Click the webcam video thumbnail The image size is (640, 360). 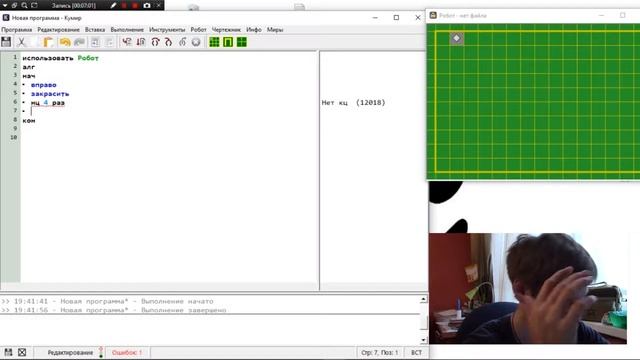coord(528,289)
